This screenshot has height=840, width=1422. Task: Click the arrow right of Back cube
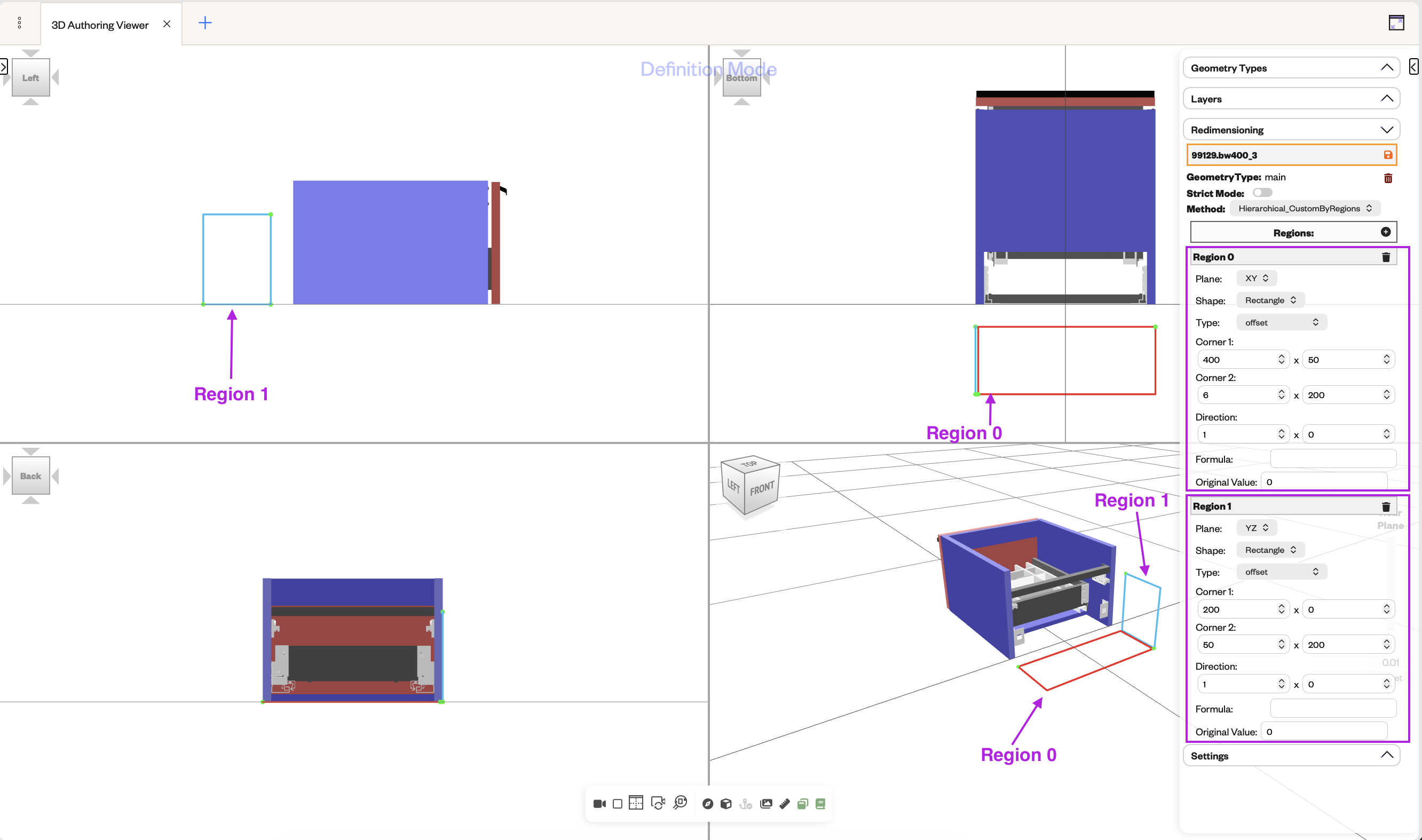[56, 476]
